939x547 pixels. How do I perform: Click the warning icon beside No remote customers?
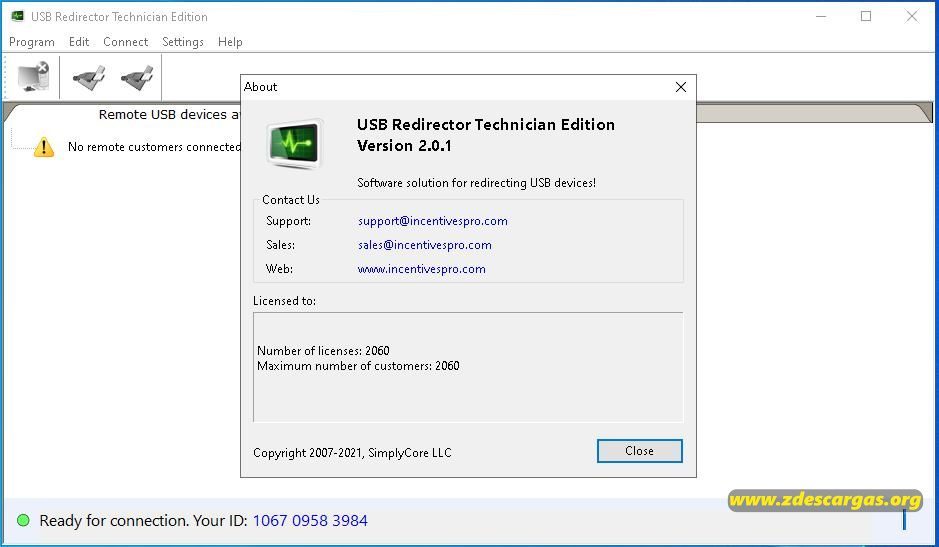pyautogui.click(x=44, y=147)
